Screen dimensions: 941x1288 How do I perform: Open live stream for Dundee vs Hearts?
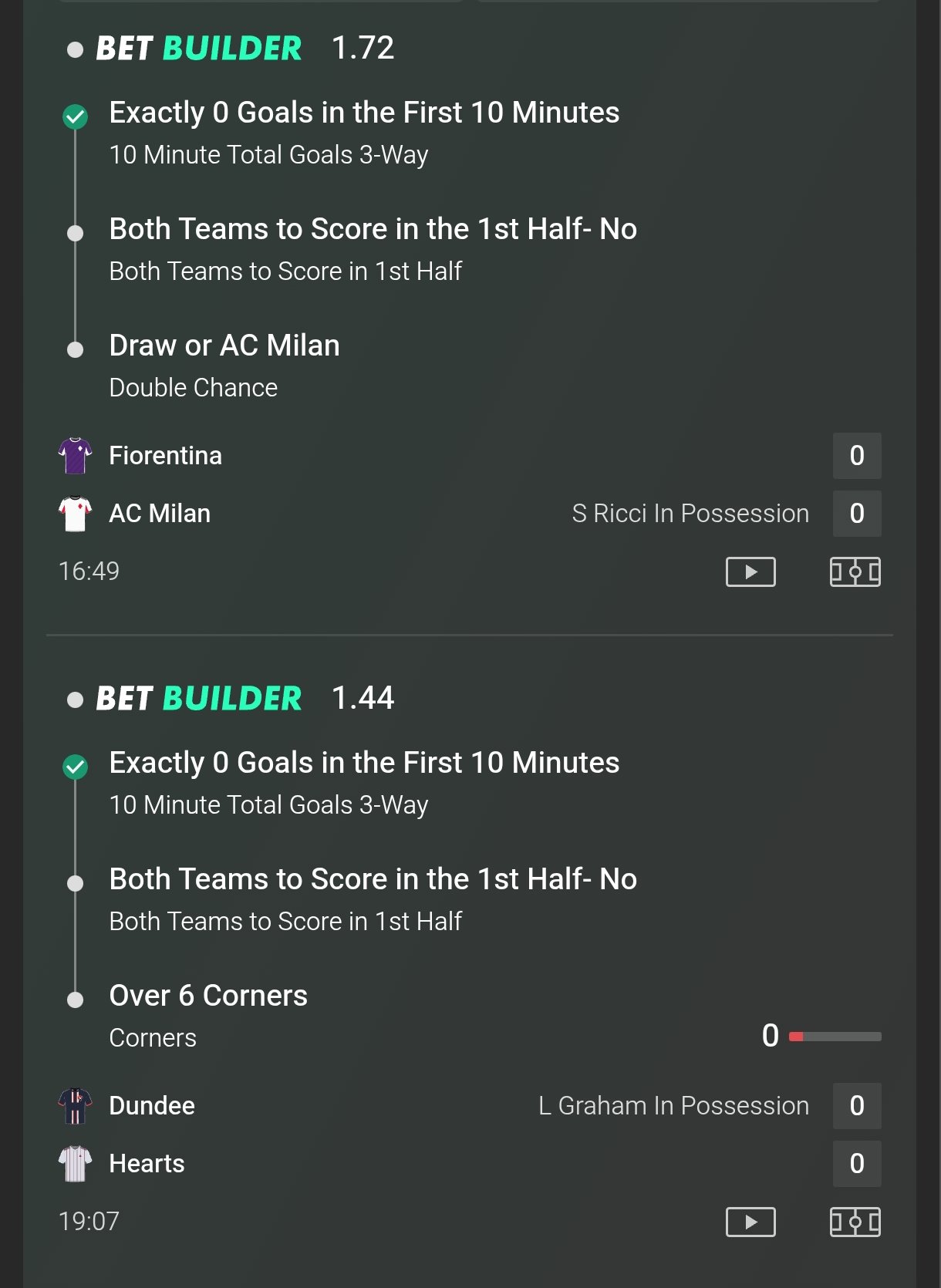click(750, 1222)
